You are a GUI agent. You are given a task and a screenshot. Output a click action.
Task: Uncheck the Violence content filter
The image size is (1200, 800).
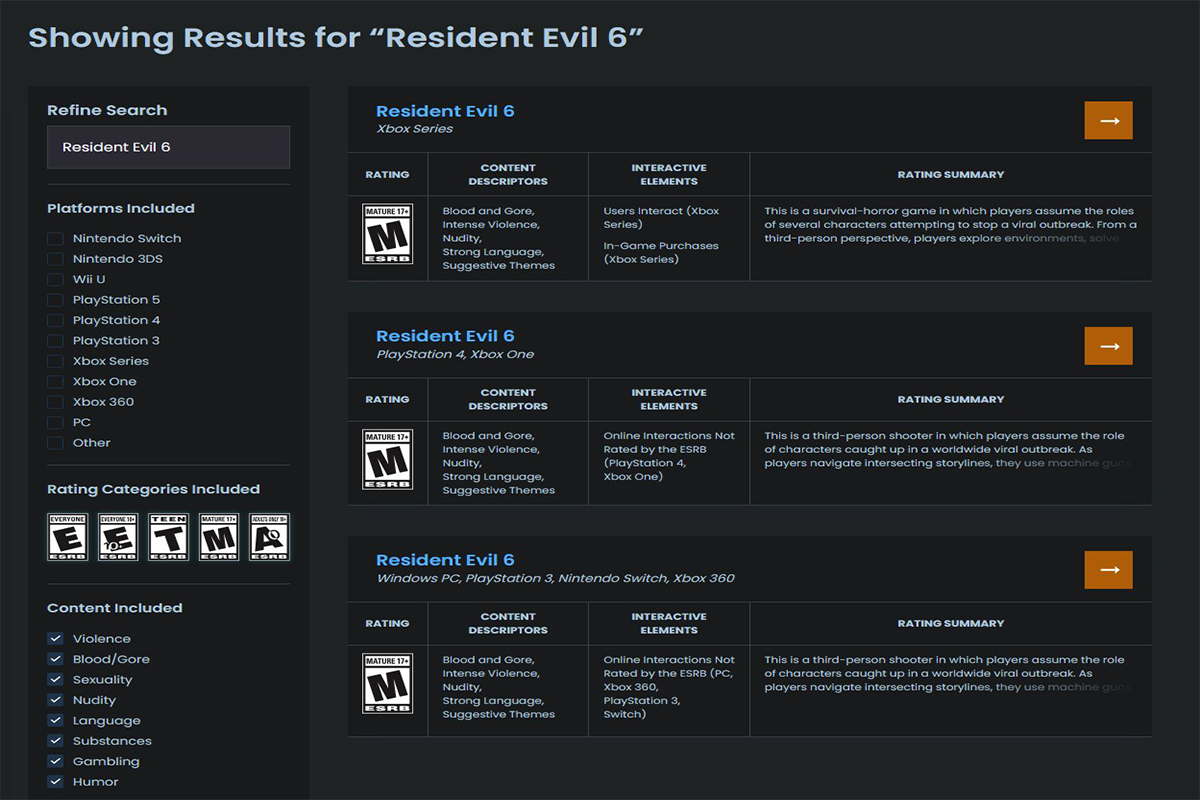coord(55,638)
